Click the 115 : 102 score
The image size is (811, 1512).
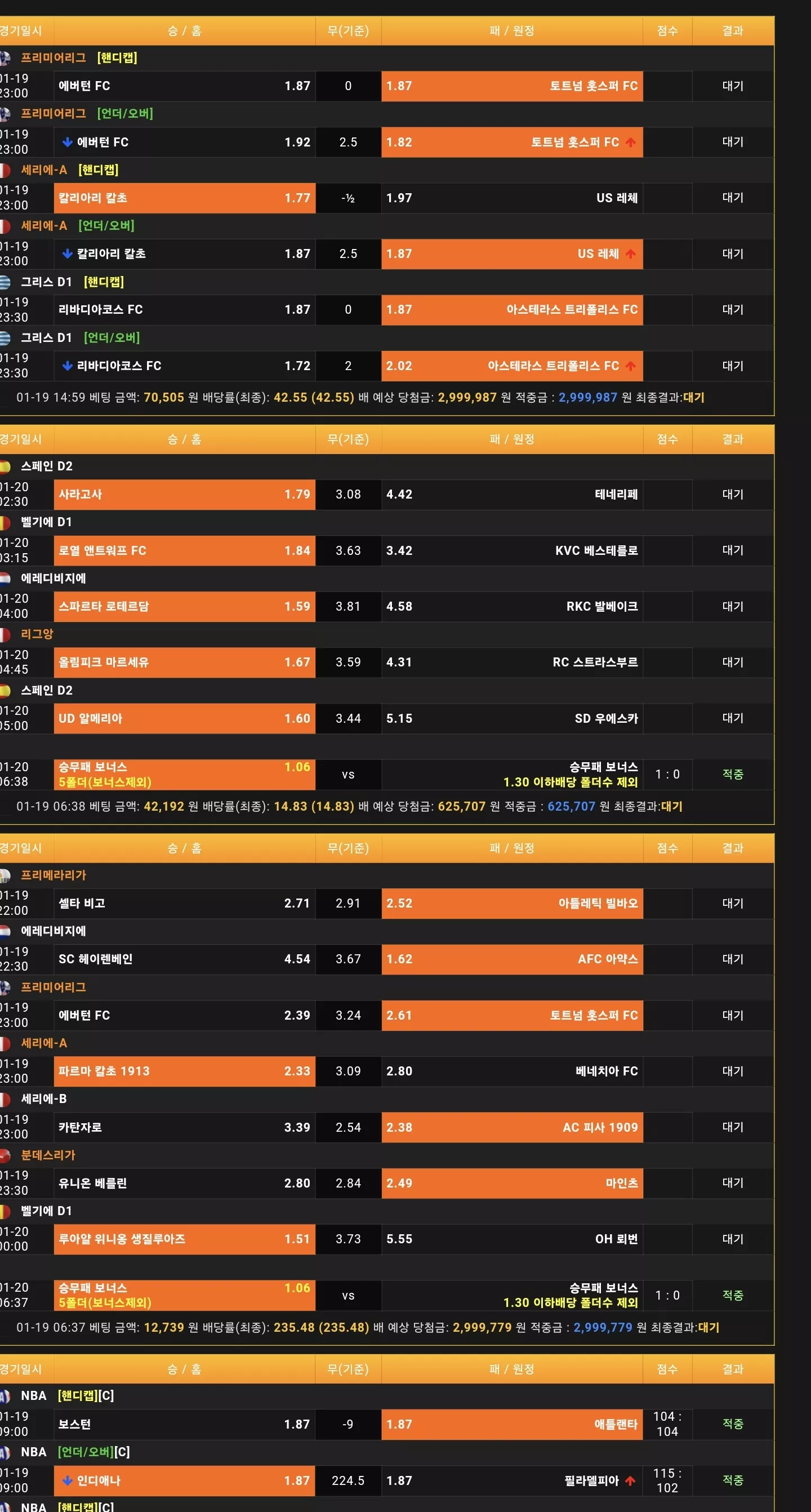pos(667,1480)
